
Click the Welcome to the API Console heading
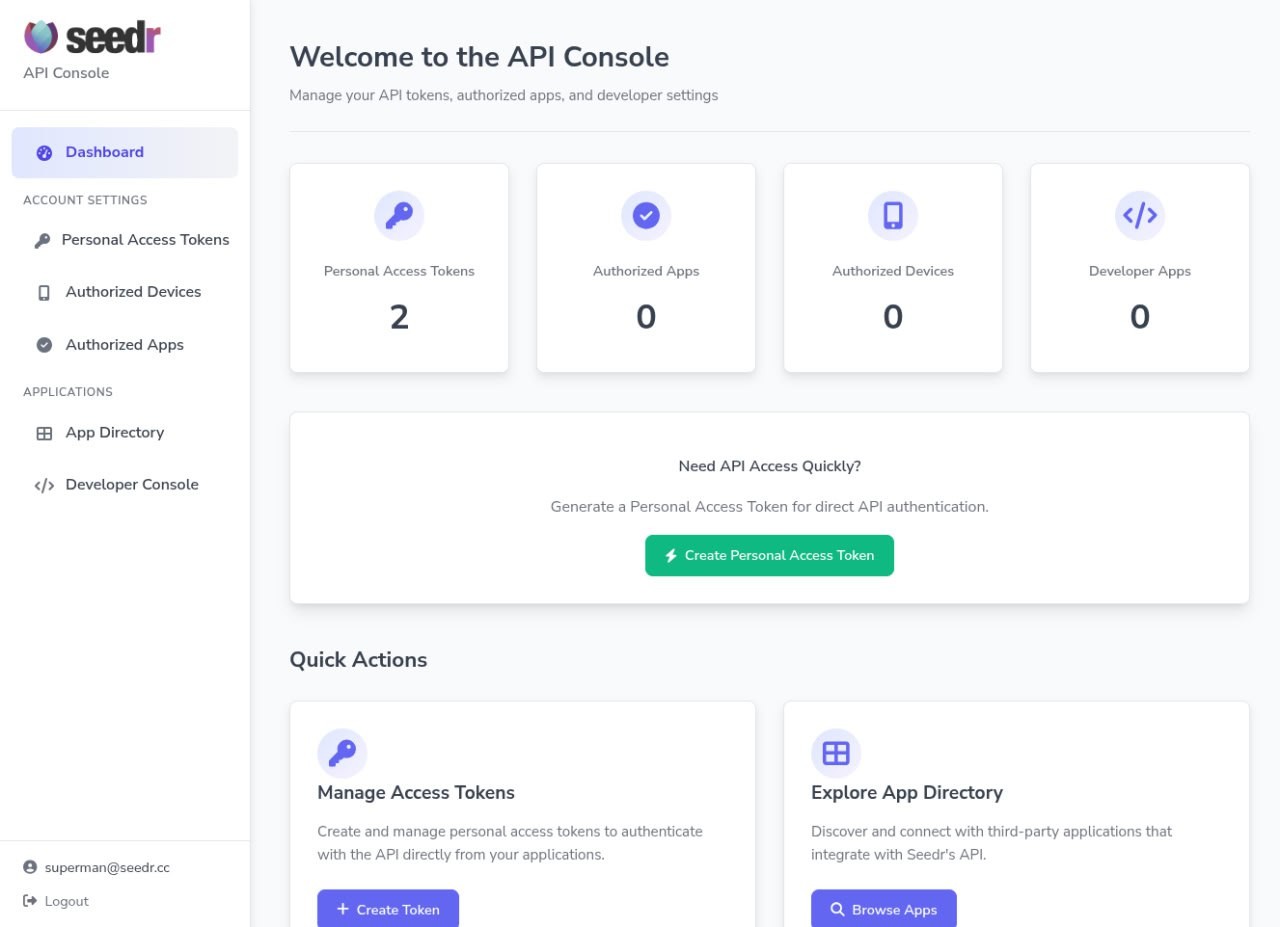pos(479,57)
